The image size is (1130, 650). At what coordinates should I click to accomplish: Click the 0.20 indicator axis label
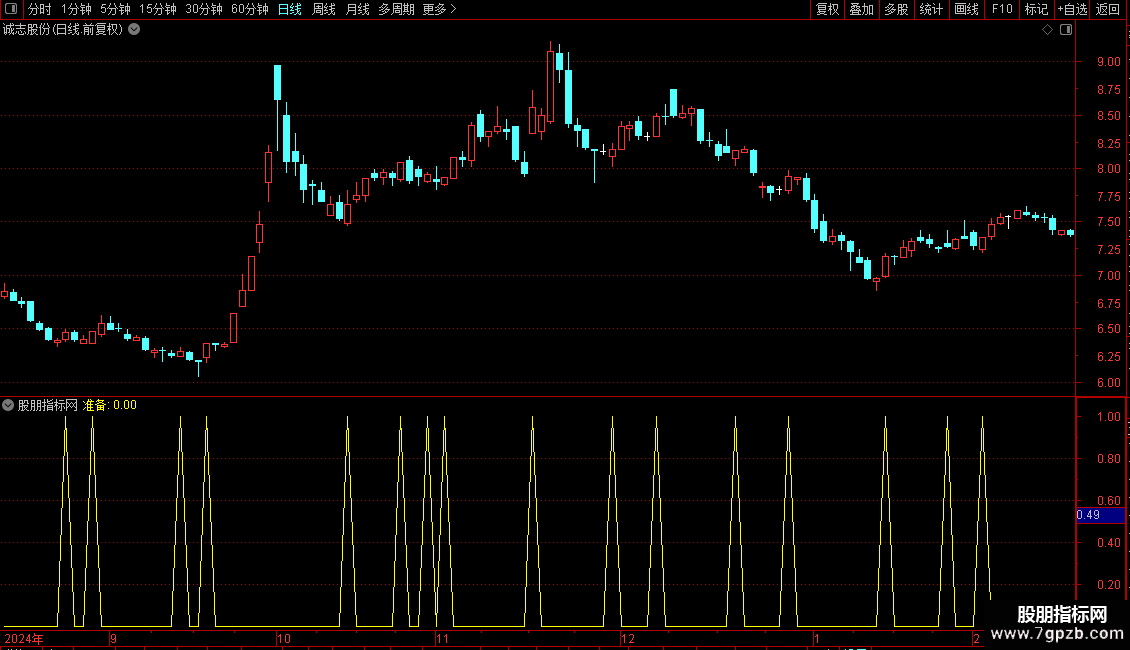[1108, 584]
